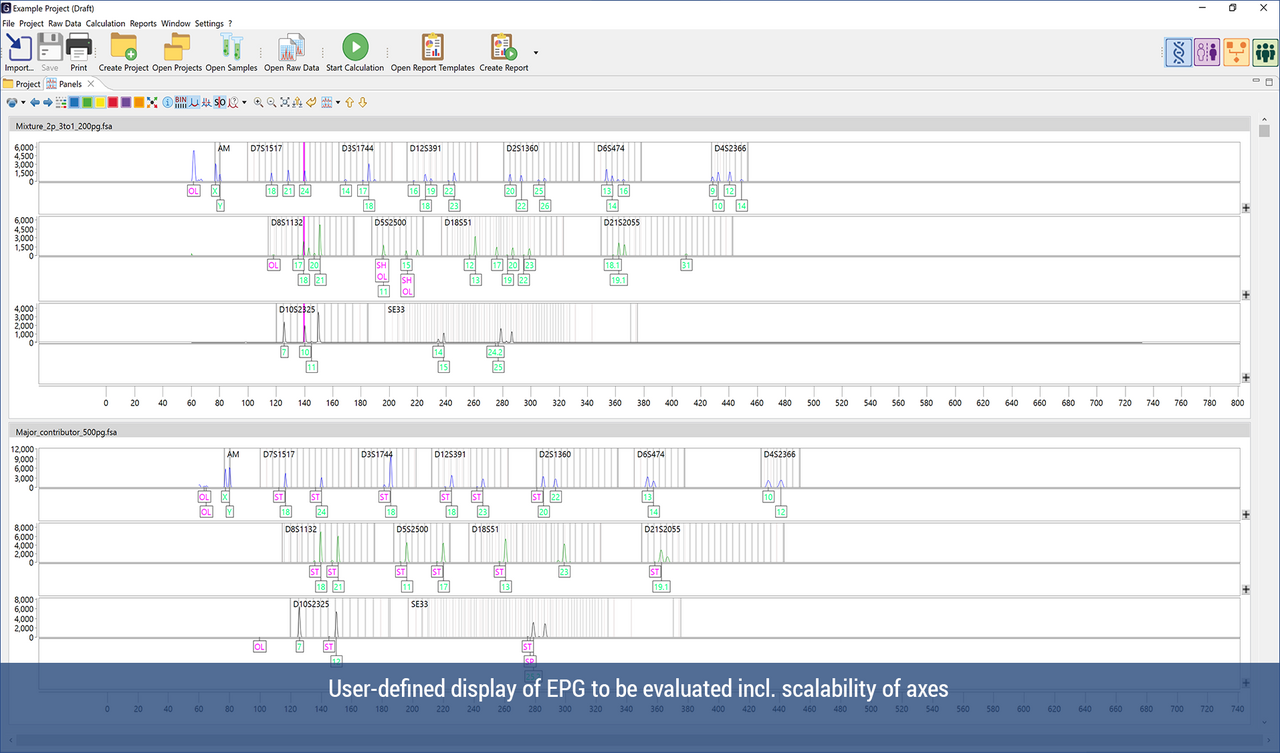Expand the plus on D10S2325 row of Mixture sample
Screen dimensions: 1280x753
click(1246, 377)
